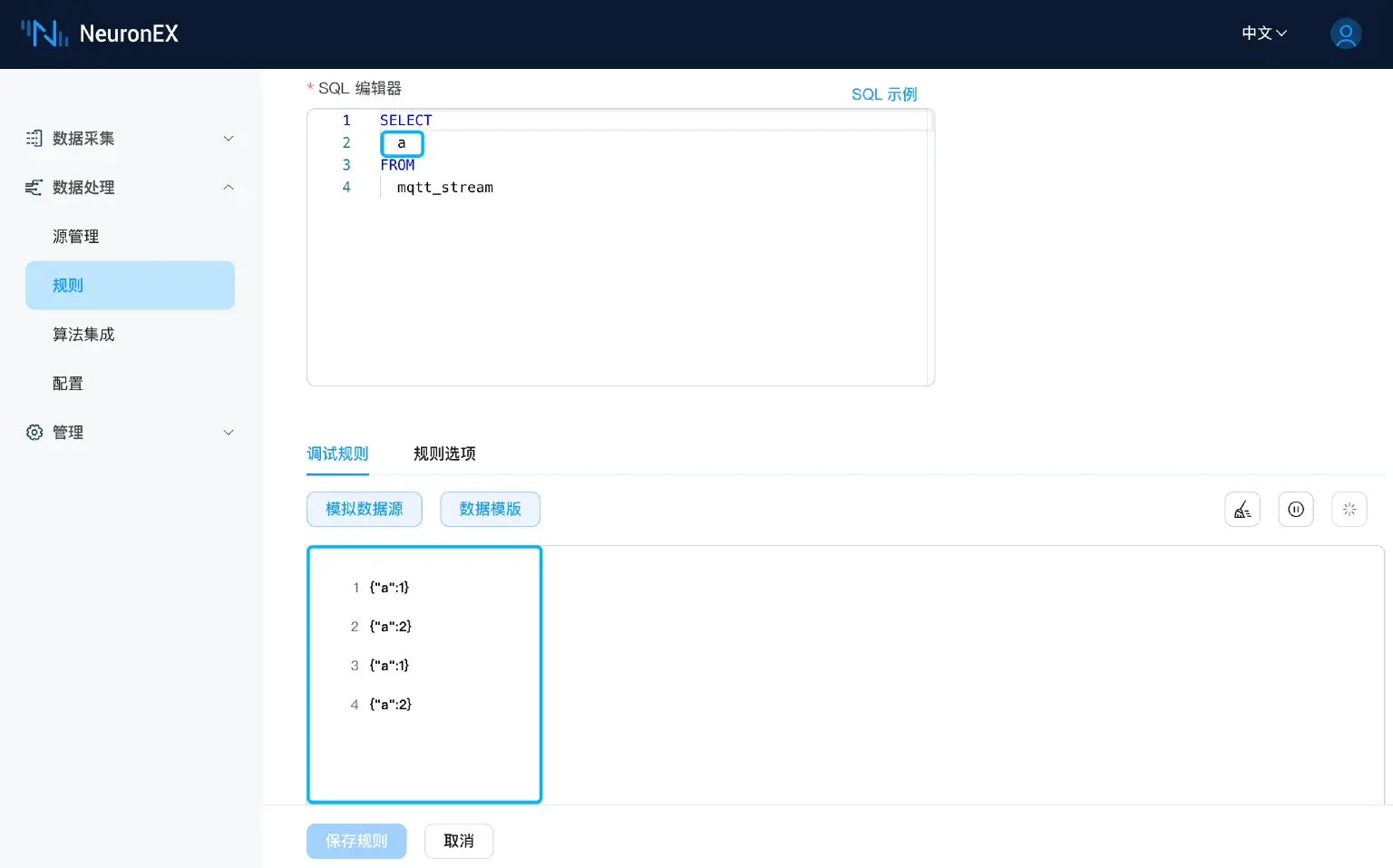The width and height of the screenshot is (1393, 868).
Task: Click the NeuronEX logo
Action: click(100, 34)
